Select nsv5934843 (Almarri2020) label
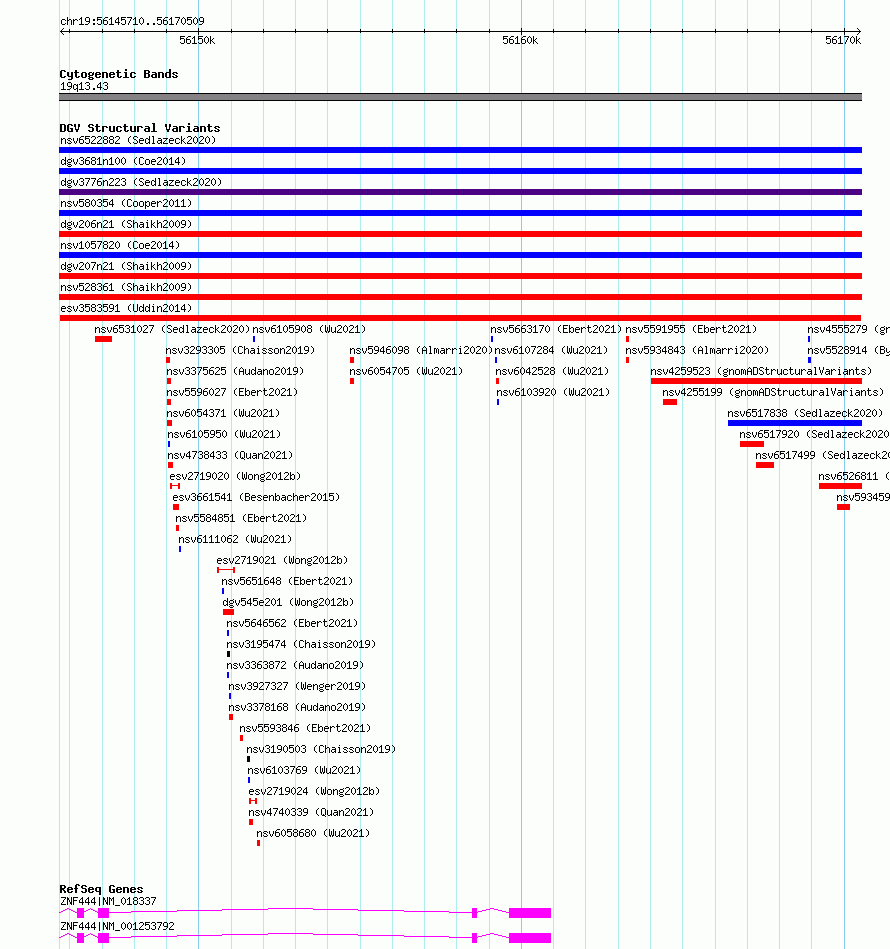Screen dimensions: 890x949 pos(697,350)
